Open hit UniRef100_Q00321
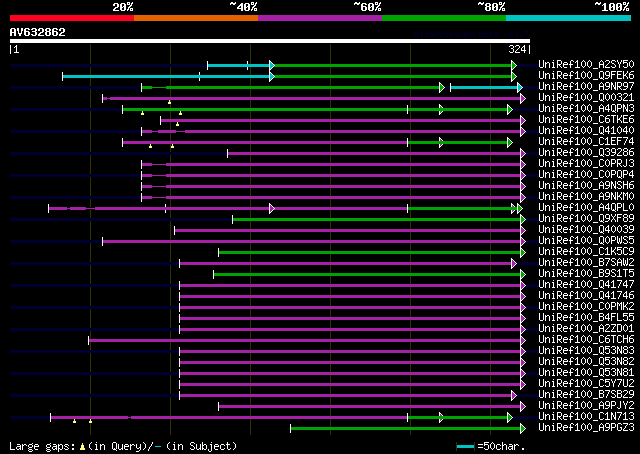The height and width of the screenshot is (454, 640). coord(586,98)
